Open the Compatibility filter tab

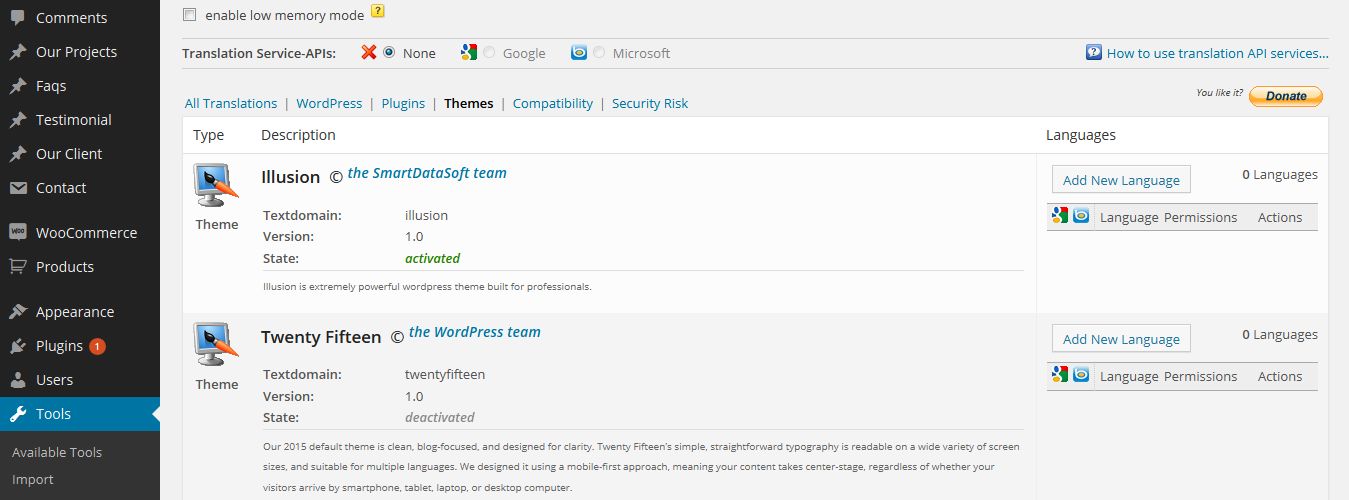tap(553, 103)
